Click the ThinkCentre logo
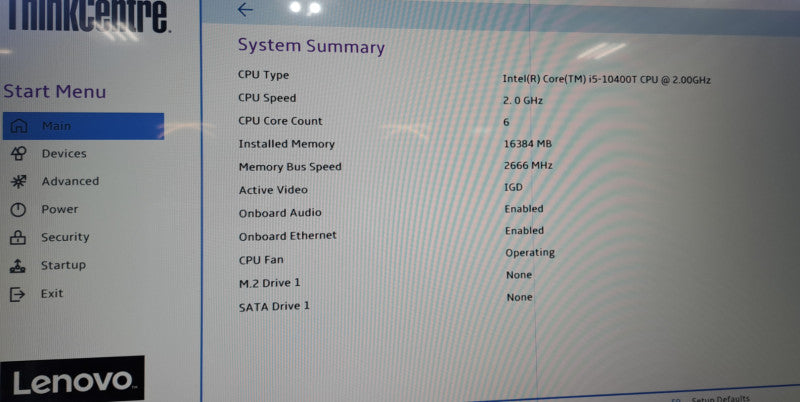800x402 pixels. pos(88,15)
